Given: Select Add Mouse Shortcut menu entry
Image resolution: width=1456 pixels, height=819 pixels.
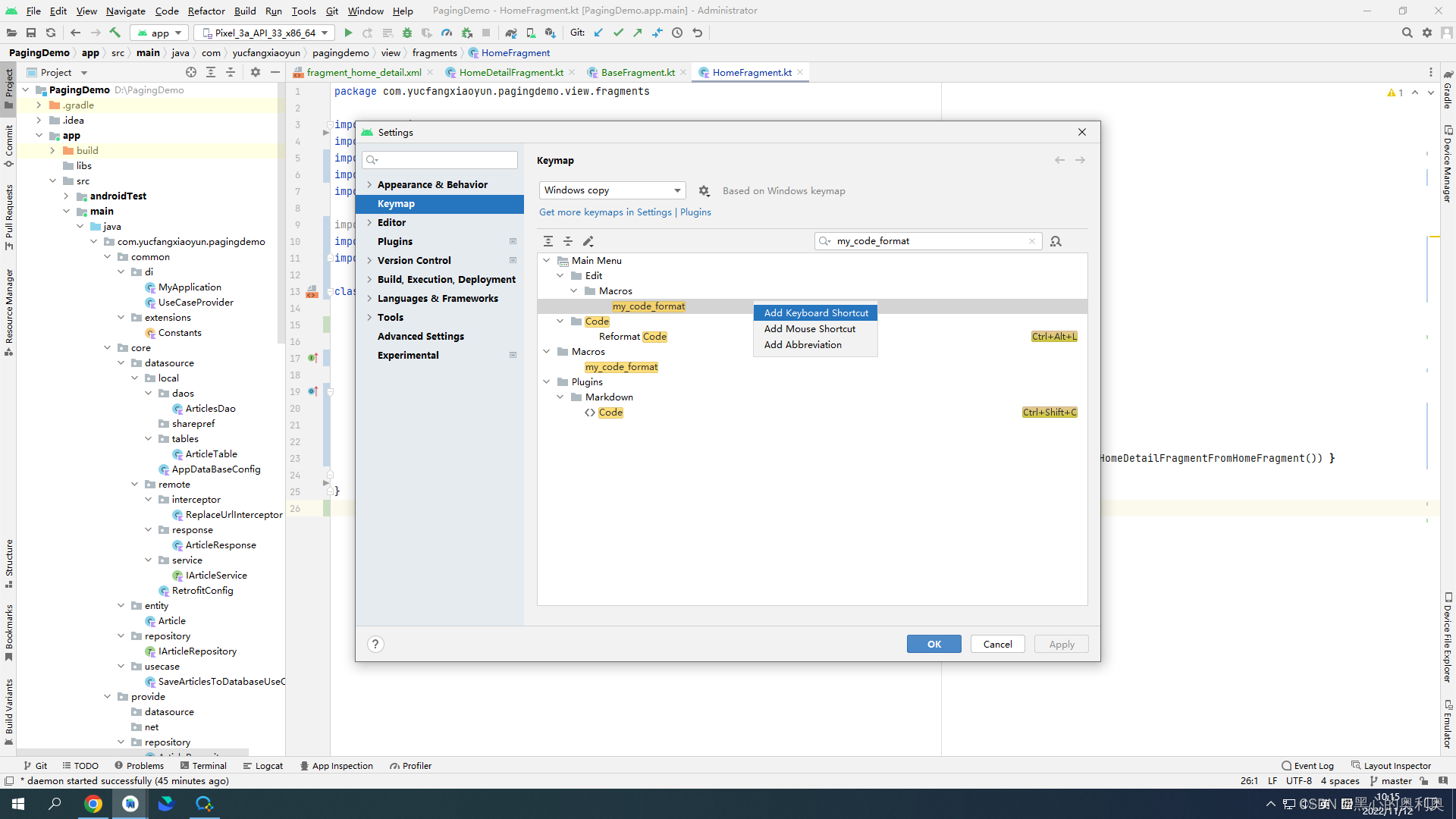Looking at the screenshot, I should 809,328.
